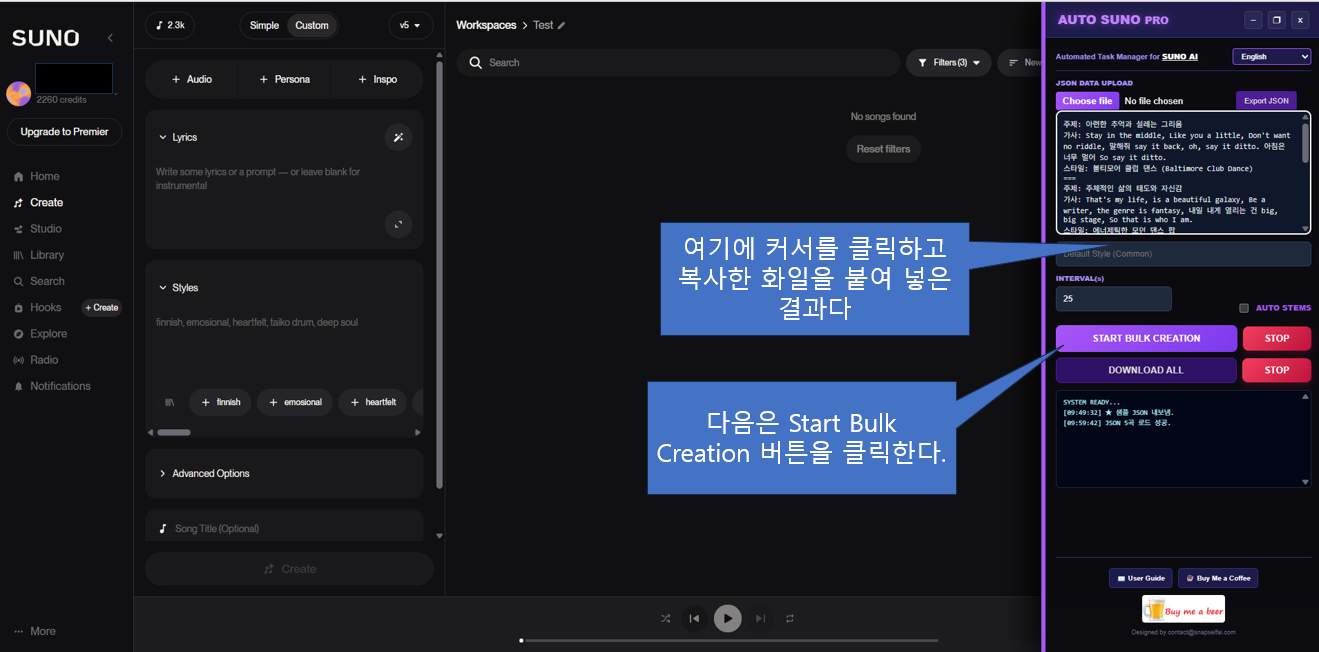Click Upgrade to Premier button

point(64,132)
